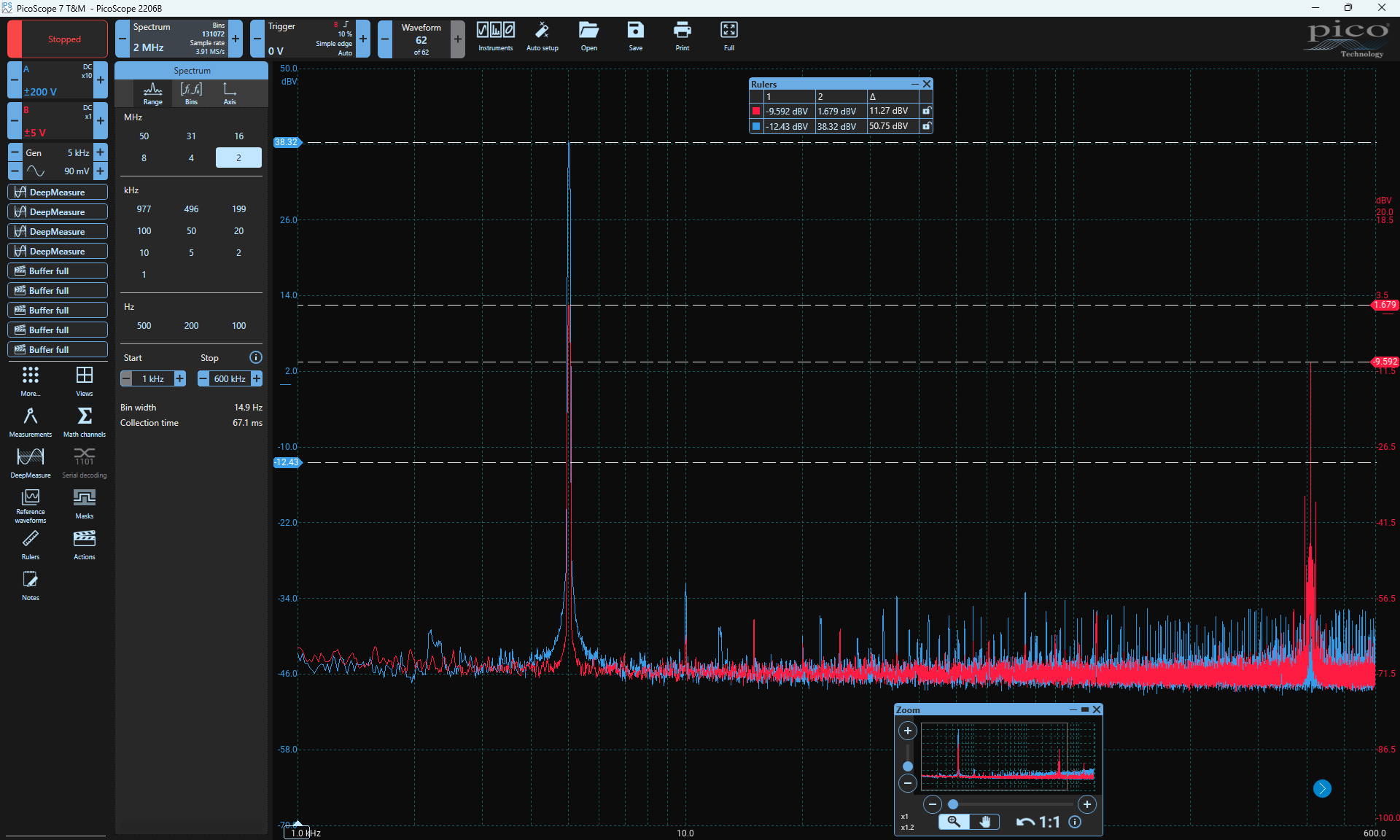Click the first DeepMeasure button
The height and width of the screenshot is (840, 1400).
[x=58, y=192]
